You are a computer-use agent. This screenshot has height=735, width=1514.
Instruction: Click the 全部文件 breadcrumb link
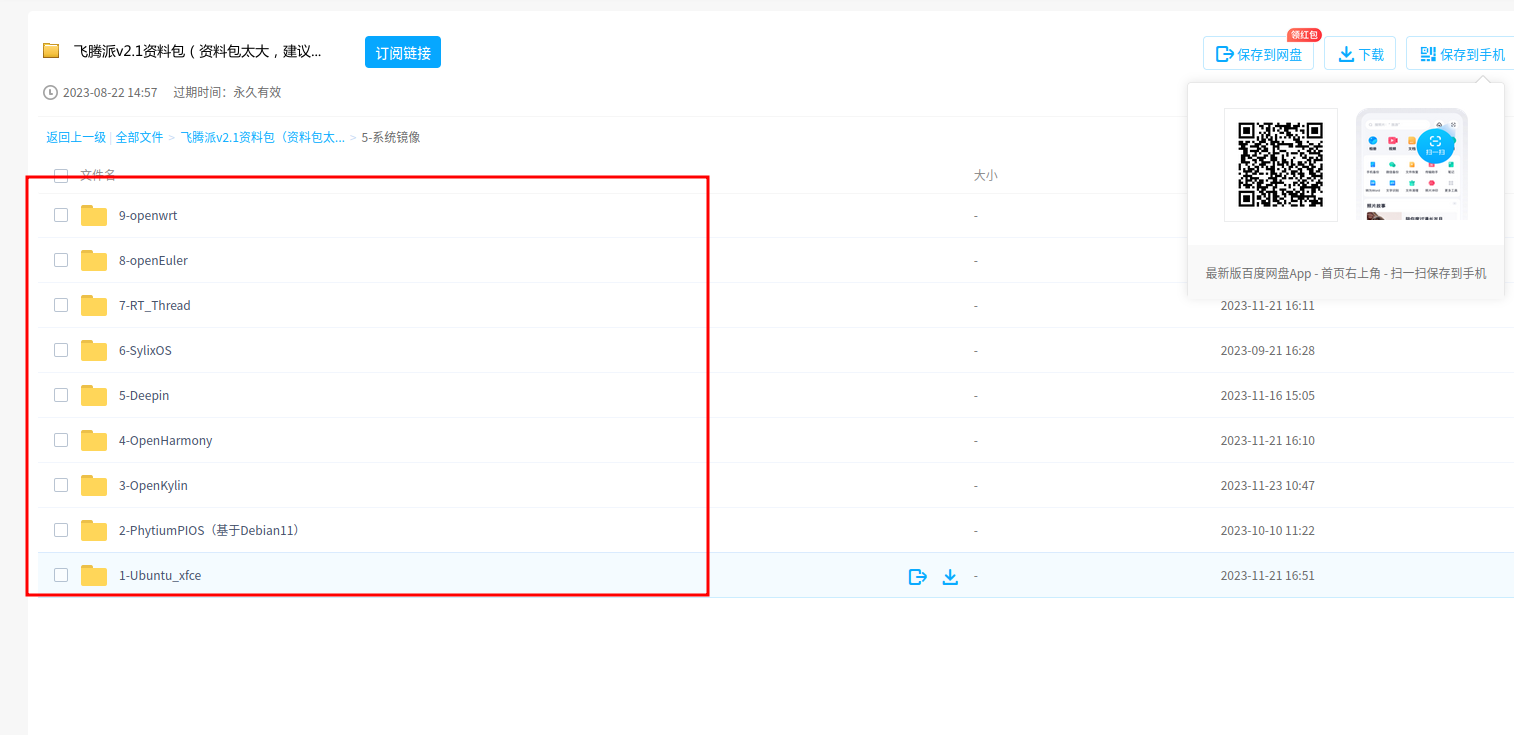[x=139, y=137]
